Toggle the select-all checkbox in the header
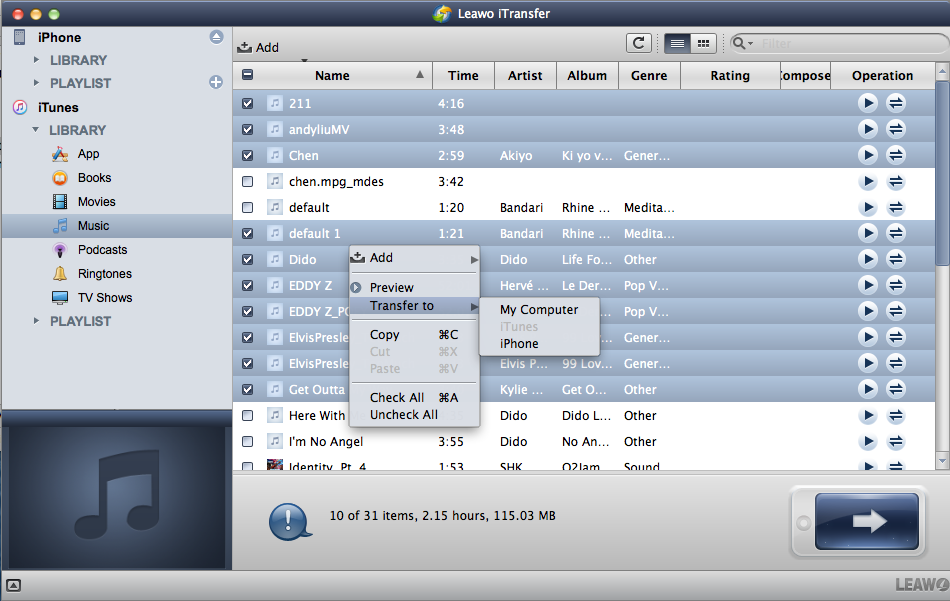This screenshot has width=950, height=601. (x=248, y=75)
